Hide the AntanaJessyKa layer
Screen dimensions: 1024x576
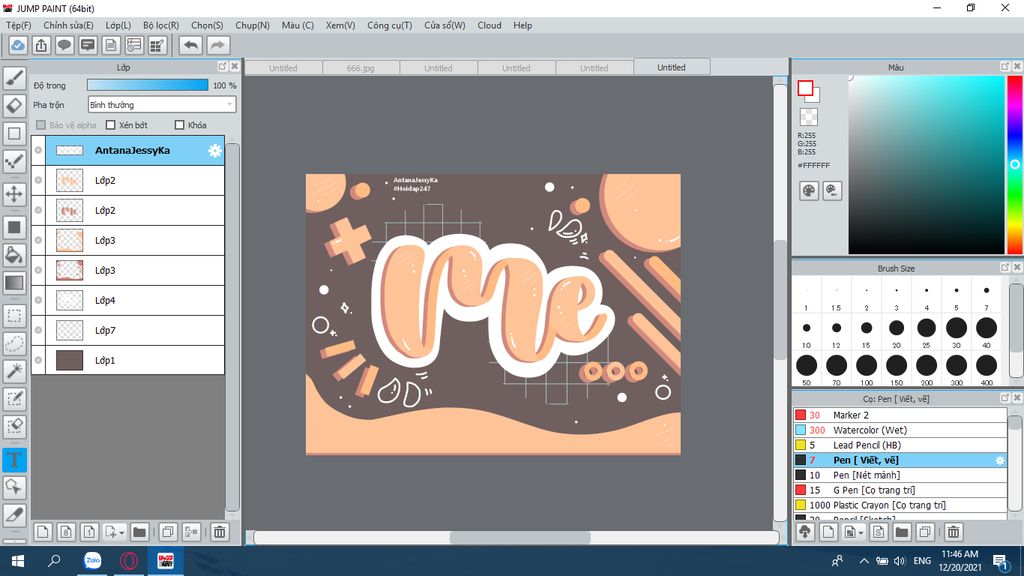click(x=39, y=150)
